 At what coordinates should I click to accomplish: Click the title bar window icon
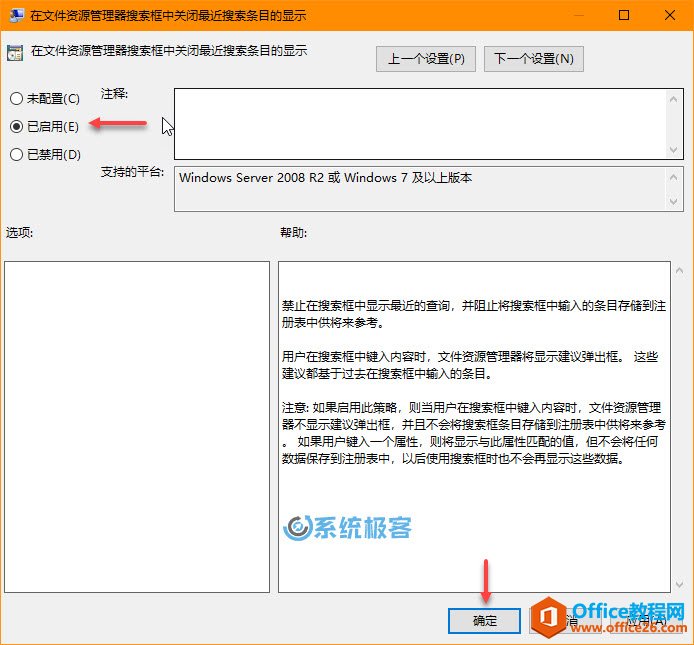tap(16, 15)
